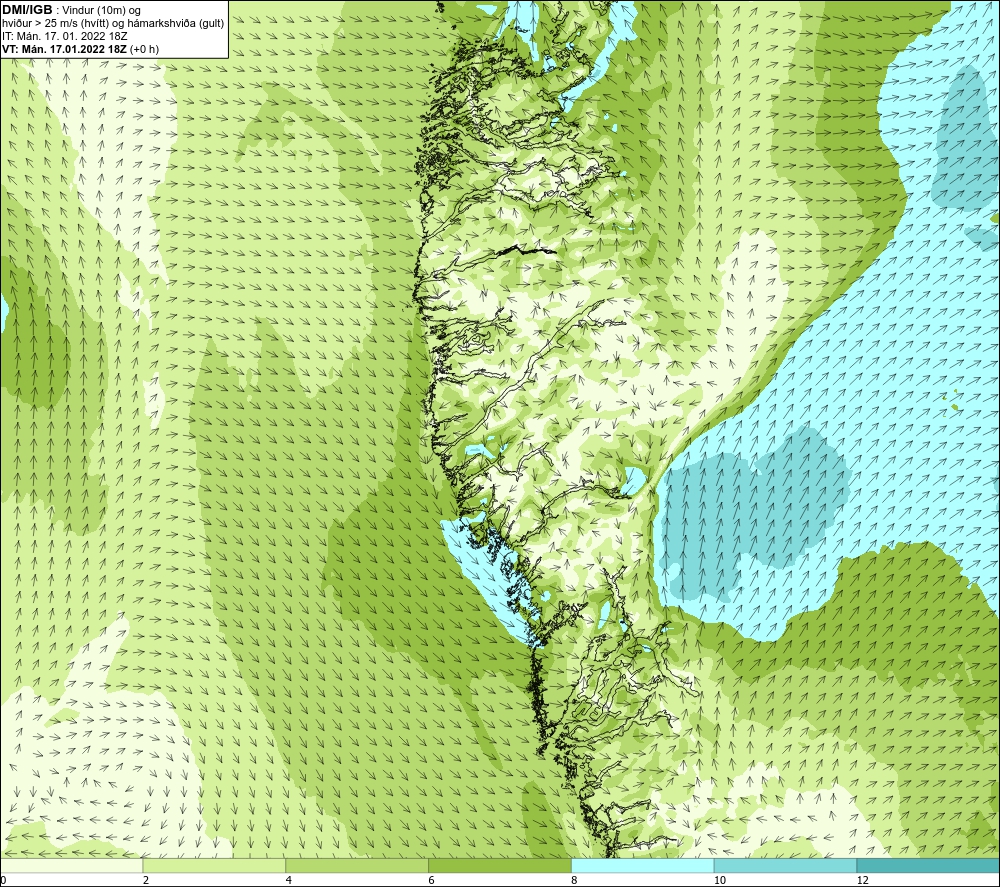
Task: Click the DMI/IGB title text
Action: pyautogui.click(x=27, y=10)
